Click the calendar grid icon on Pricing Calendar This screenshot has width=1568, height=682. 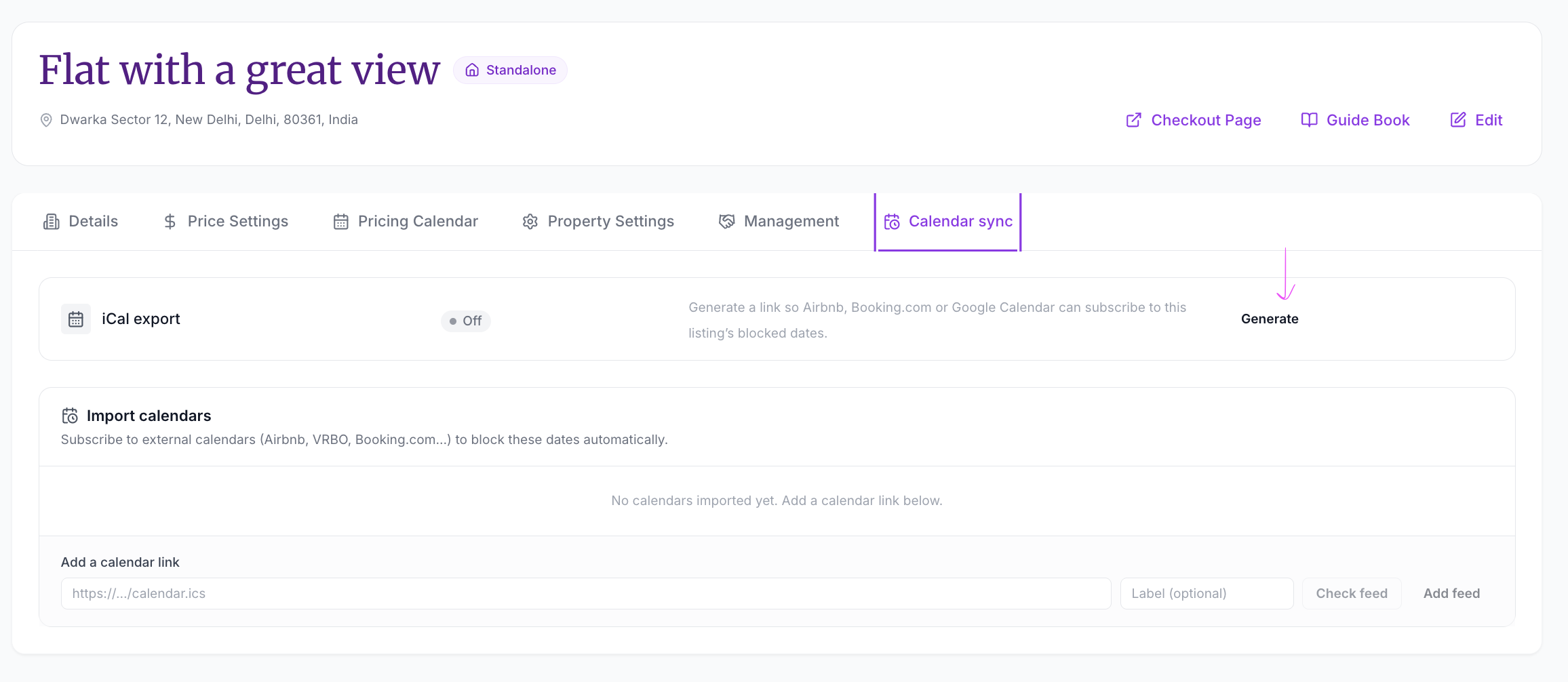click(x=341, y=222)
